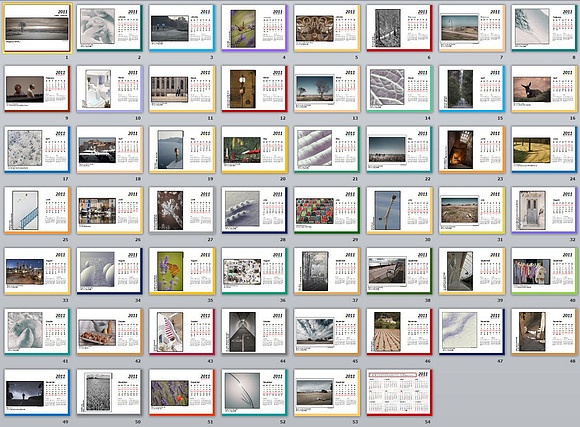
Task: Choose slide 26 colorful harbour houses
Action: click(109, 210)
